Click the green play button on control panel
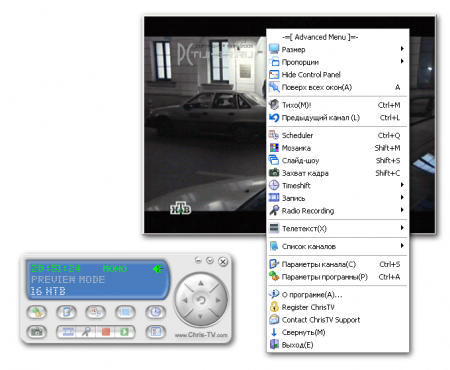The width and height of the screenshot is (450, 370). pos(124,332)
